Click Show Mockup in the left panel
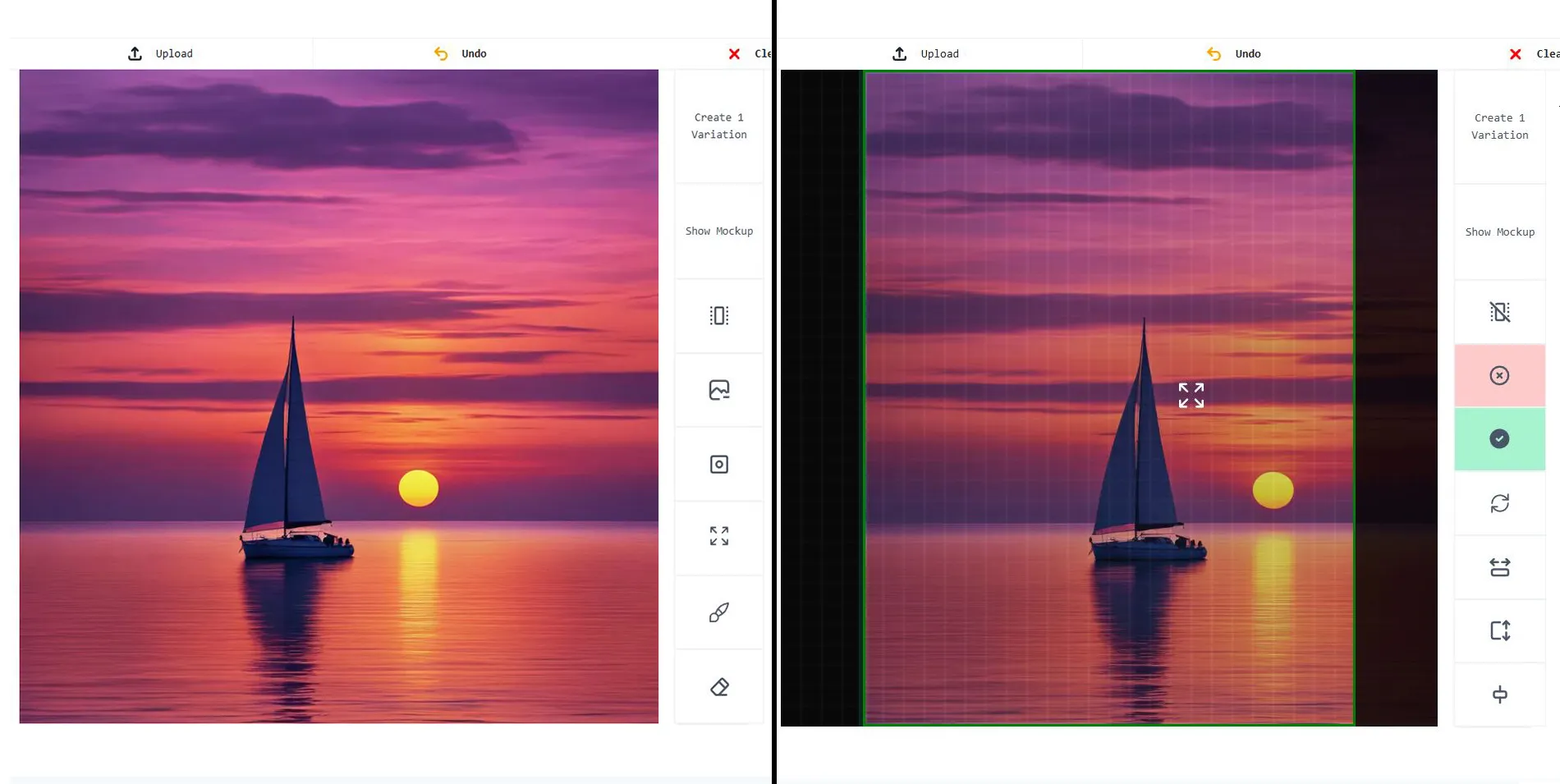Screen dimensions: 1560x784 [x=718, y=232]
